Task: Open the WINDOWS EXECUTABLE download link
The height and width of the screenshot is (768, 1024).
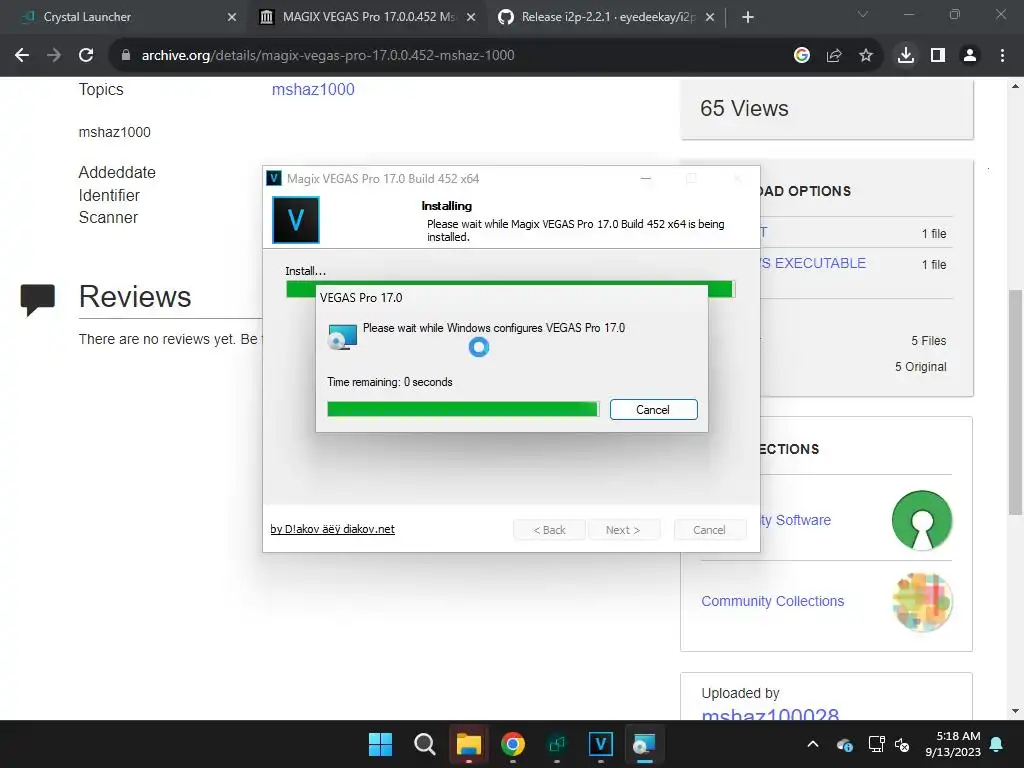Action: (813, 263)
